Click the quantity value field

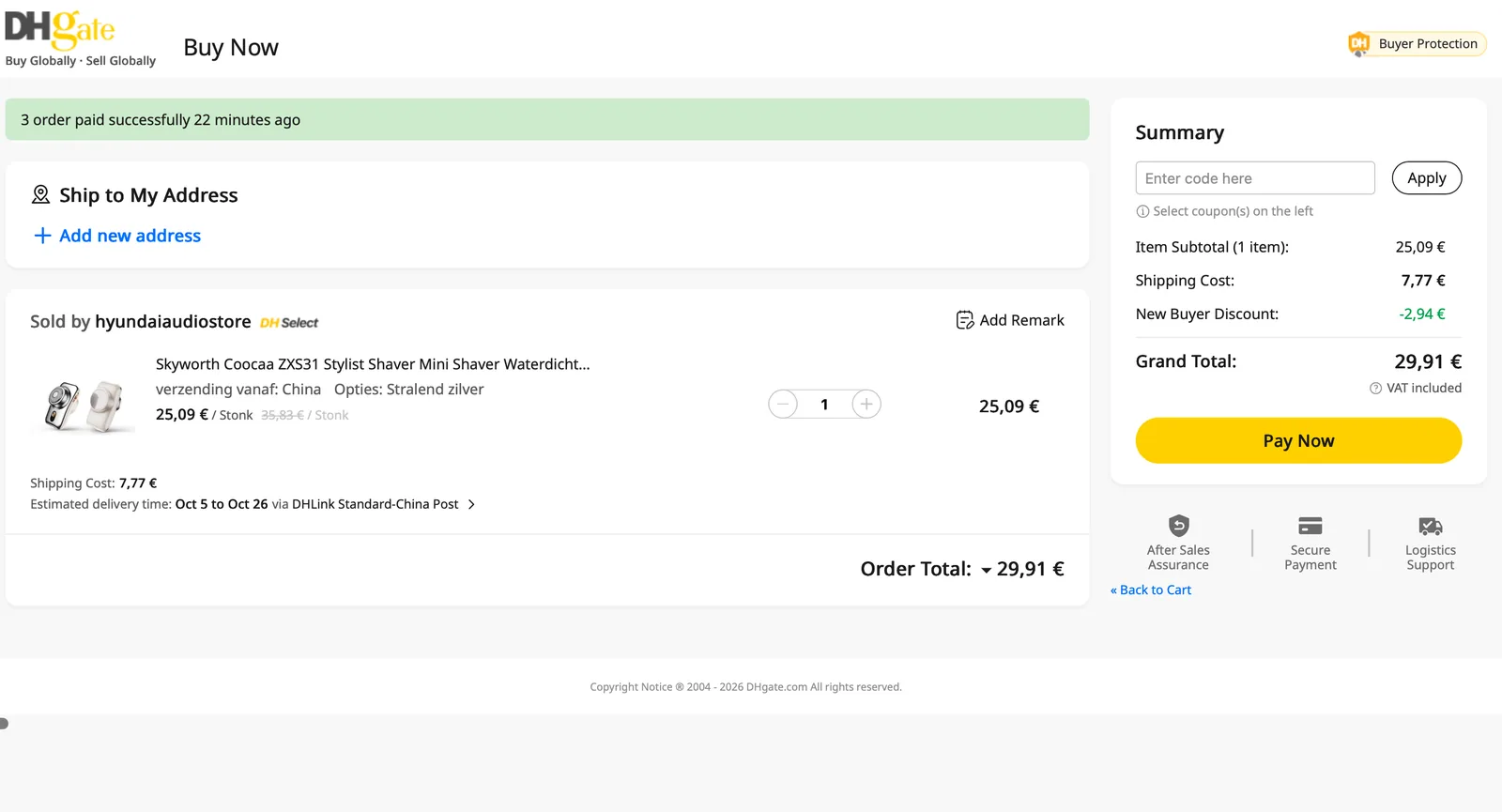[x=824, y=405]
